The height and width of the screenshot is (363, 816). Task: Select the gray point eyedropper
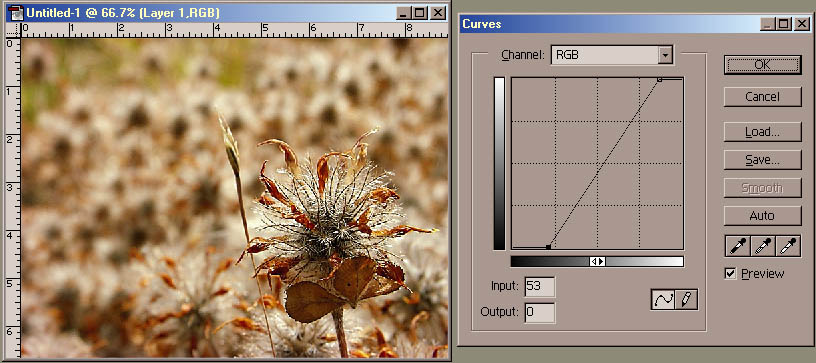[x=762, y=245]
